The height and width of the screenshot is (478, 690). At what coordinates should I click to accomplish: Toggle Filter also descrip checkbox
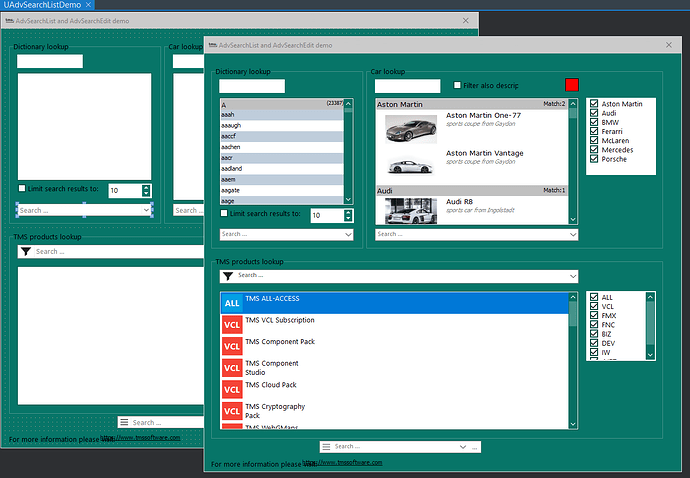(457, 85)
